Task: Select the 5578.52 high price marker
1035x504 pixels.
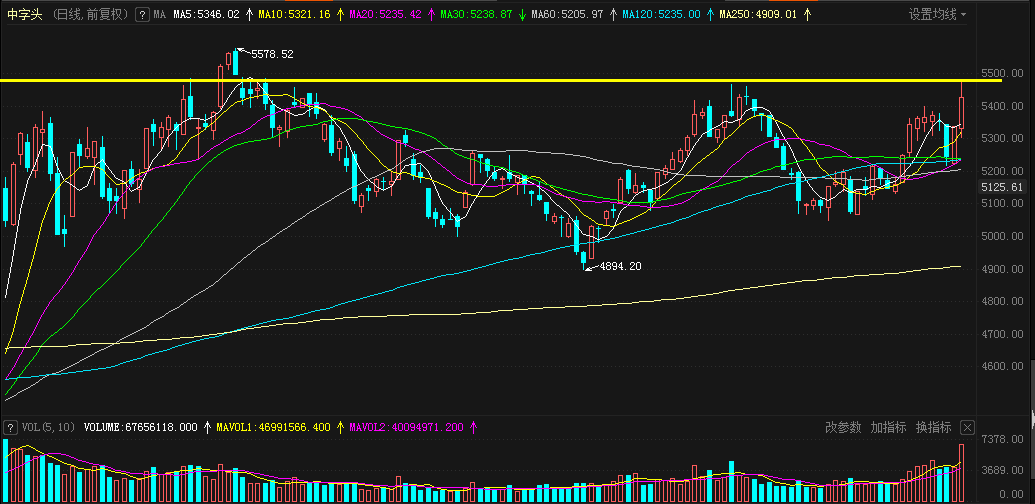Action: click(272, 55)
